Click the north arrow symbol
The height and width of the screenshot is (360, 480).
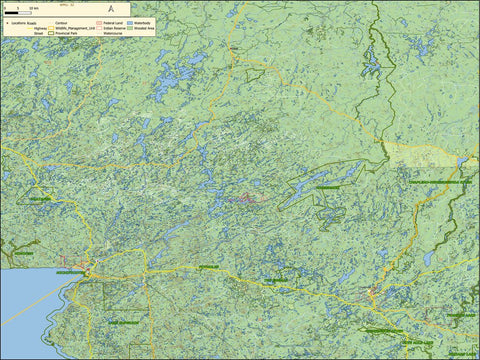point(111,9)
